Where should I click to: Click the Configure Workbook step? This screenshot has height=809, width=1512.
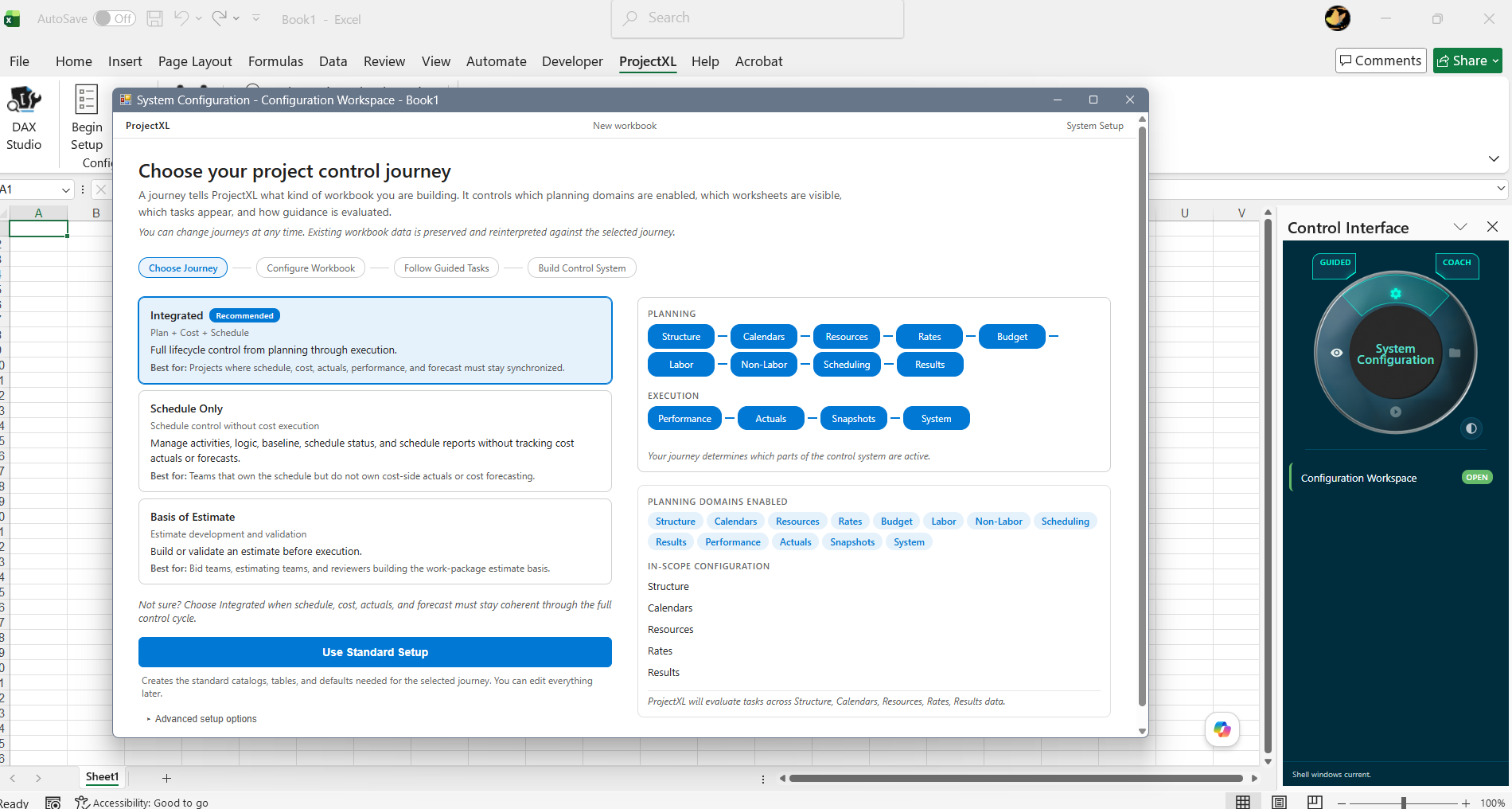point(311,268)
